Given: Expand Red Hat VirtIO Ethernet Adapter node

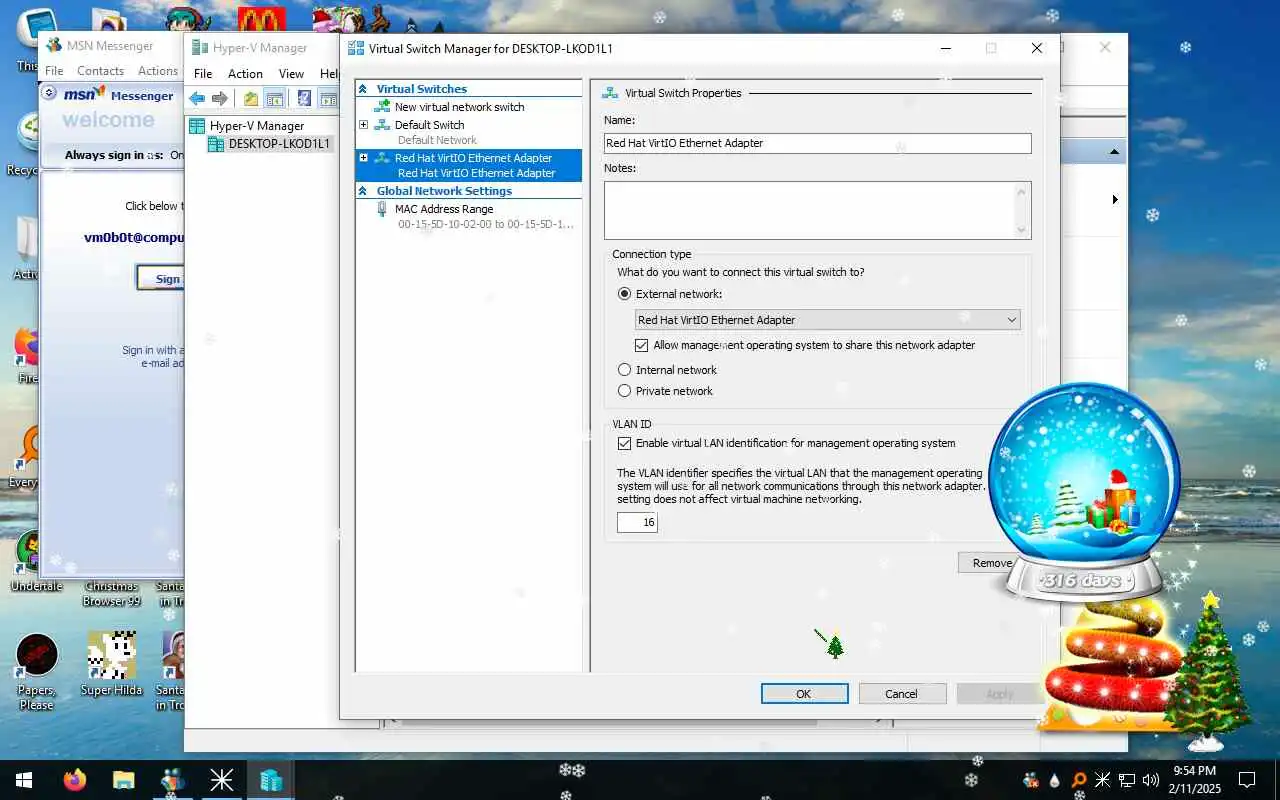Looking at the screenshot, I should [x=363, y=158].
